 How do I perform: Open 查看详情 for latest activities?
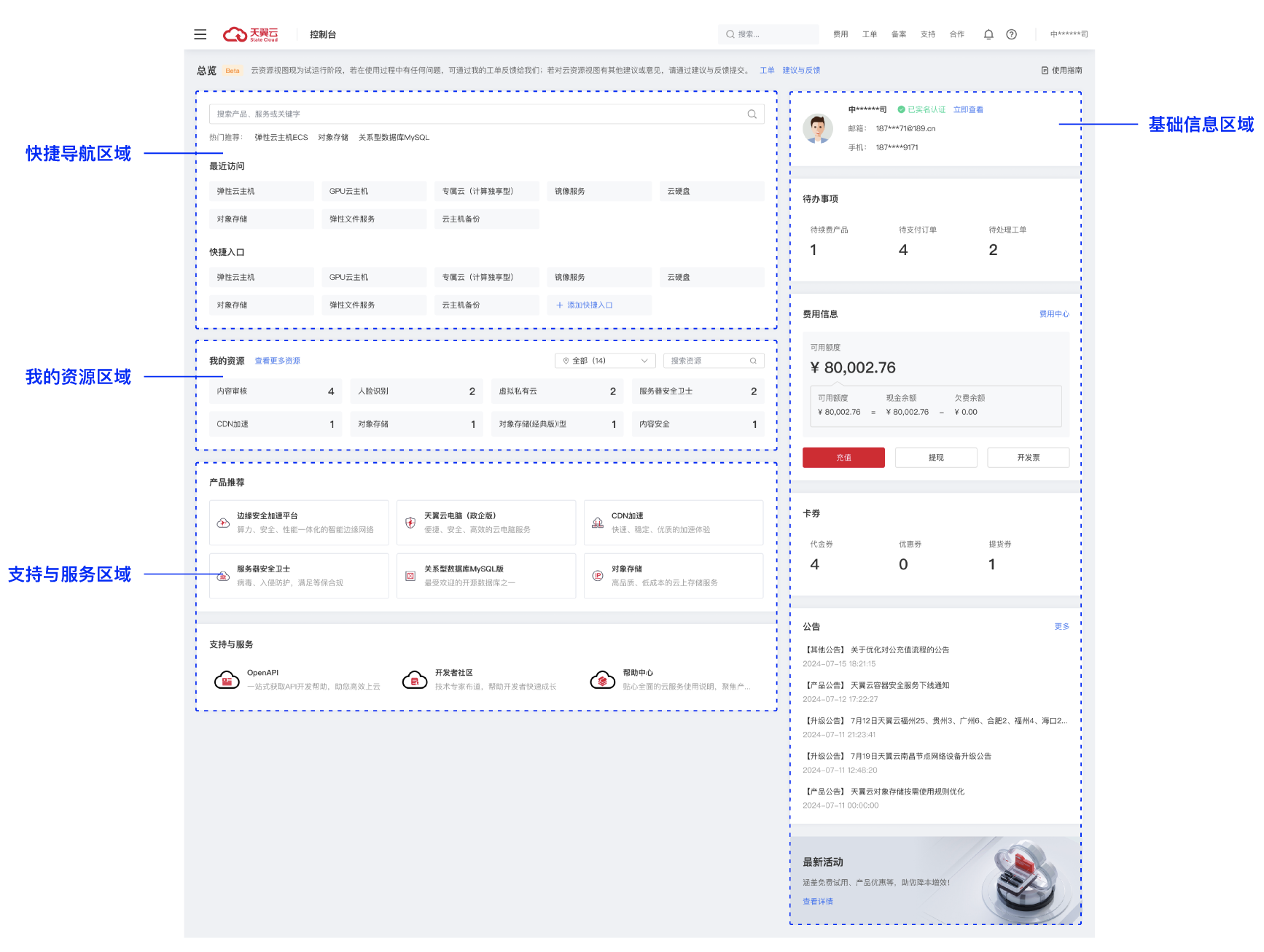(818, 902)
